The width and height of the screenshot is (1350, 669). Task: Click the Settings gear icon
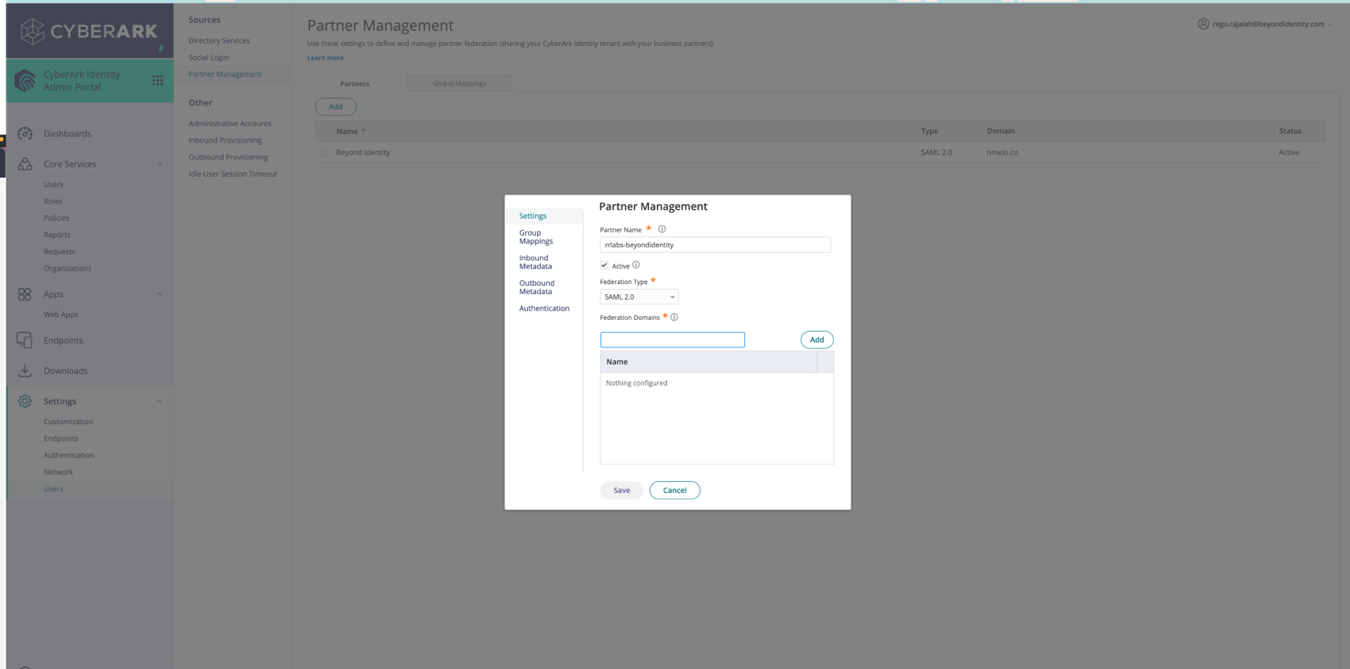tap(25, 401)
